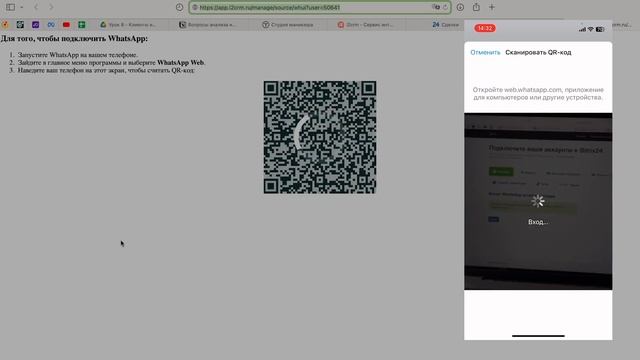Click the Wi-Fi icon on phone status bar
The image size is (640, 360).
(590, 29)
